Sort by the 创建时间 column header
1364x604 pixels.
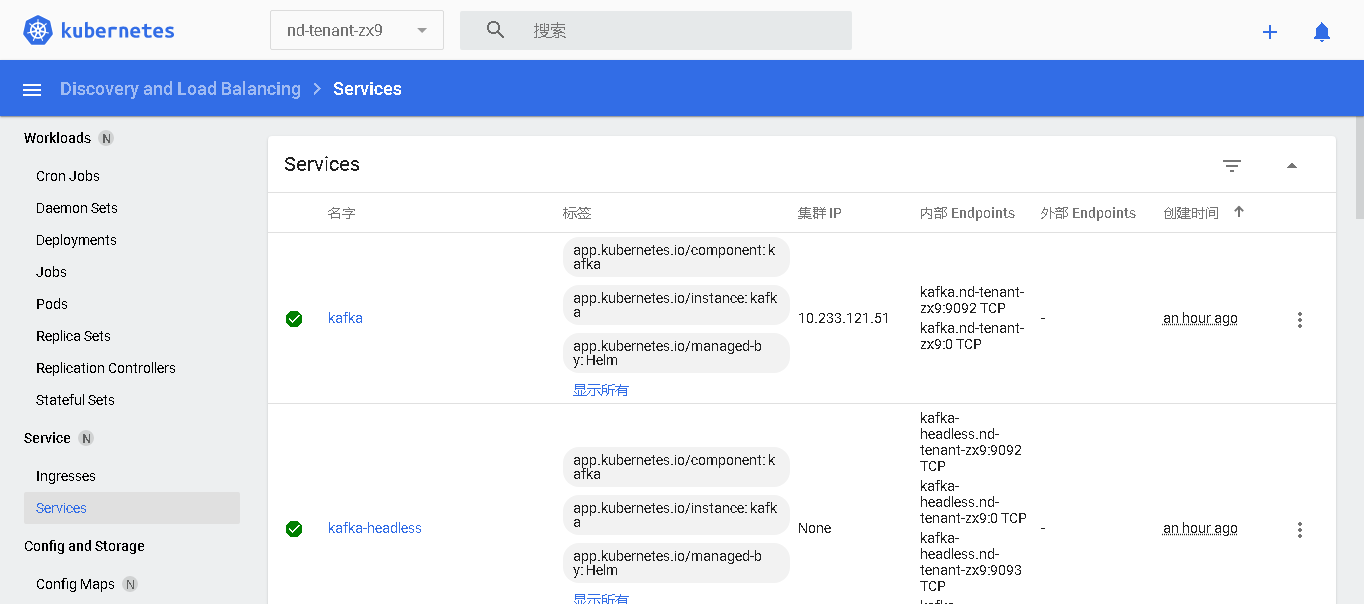pyautogui.click(x=1191, y=213)
